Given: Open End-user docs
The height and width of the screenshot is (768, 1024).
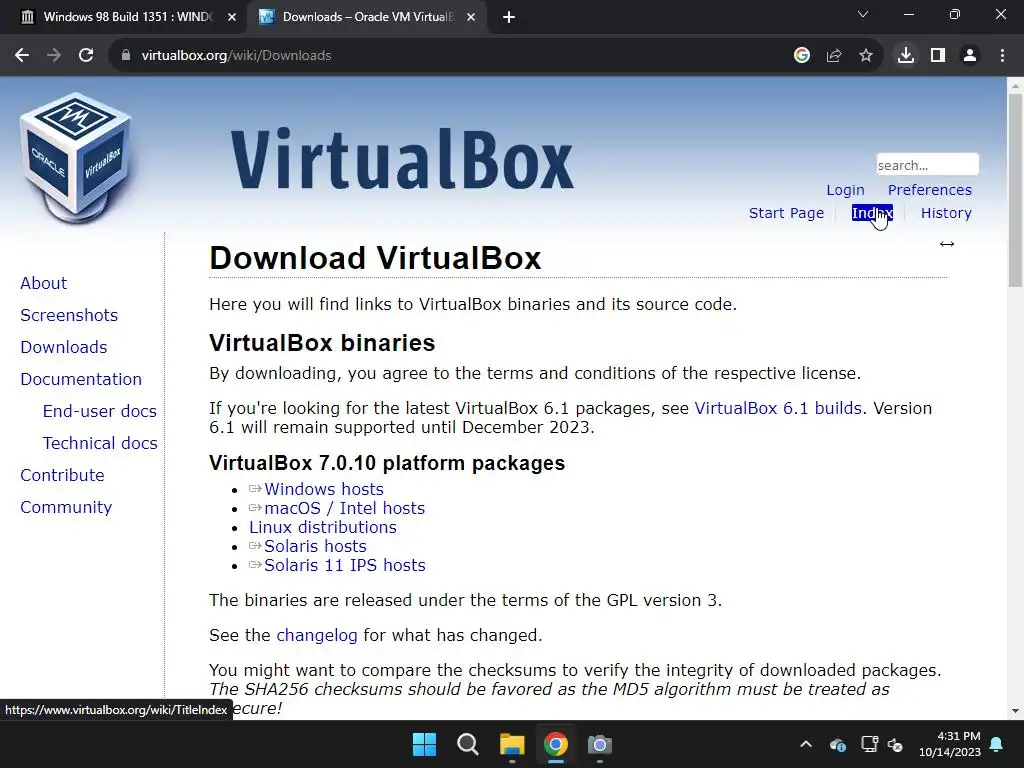Looking at the screenshot, I should pyautogui.click(x=100, y=411).
